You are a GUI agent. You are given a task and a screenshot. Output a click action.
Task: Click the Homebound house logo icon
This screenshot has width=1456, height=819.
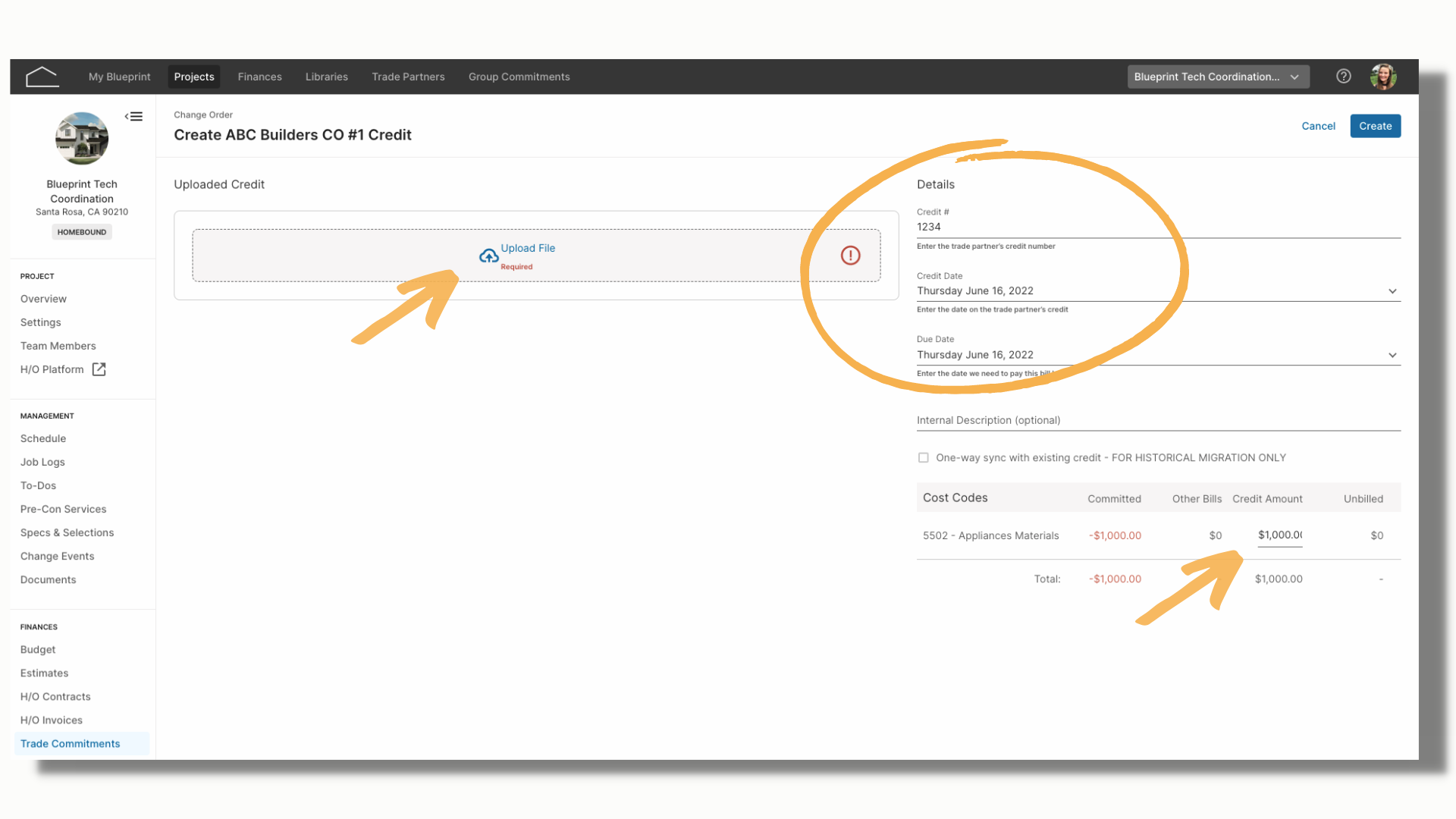point(42,77)
